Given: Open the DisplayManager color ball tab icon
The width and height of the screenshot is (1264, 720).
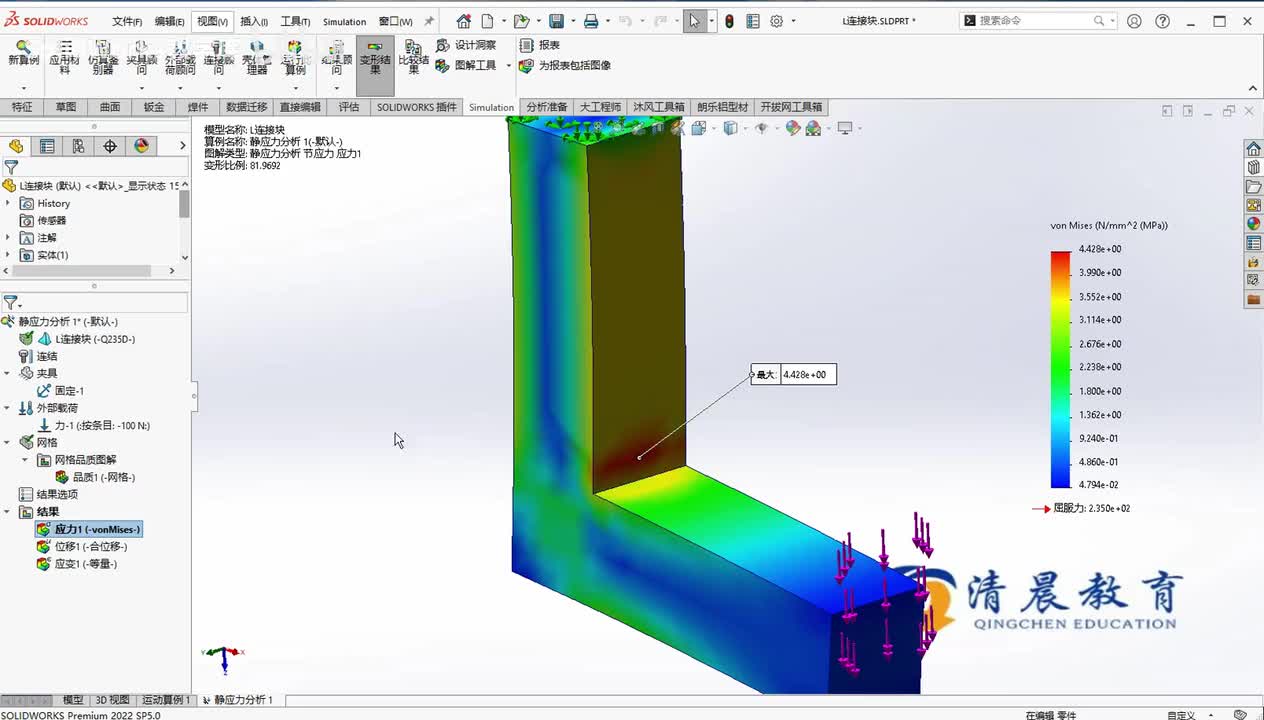Looking at the screenshot, I should click(141, 146).
